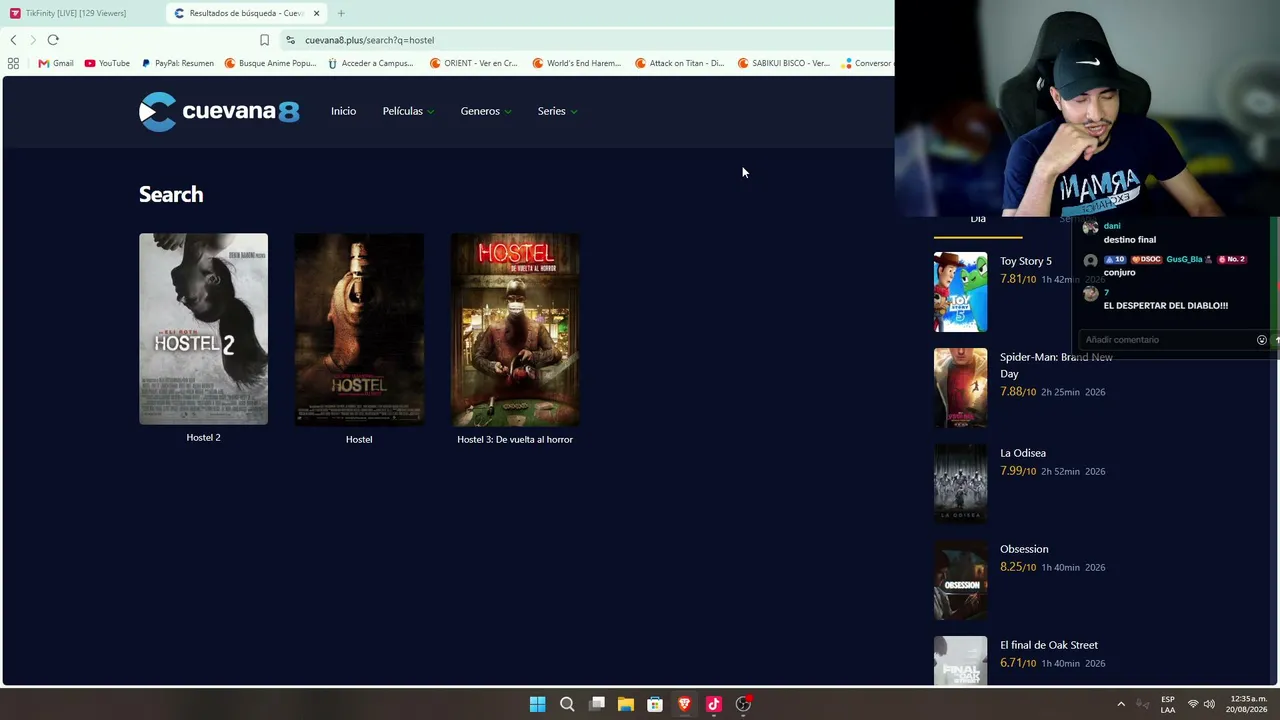
Task: Click GusG_Bla username in chat
Action: coord(1184,259)
